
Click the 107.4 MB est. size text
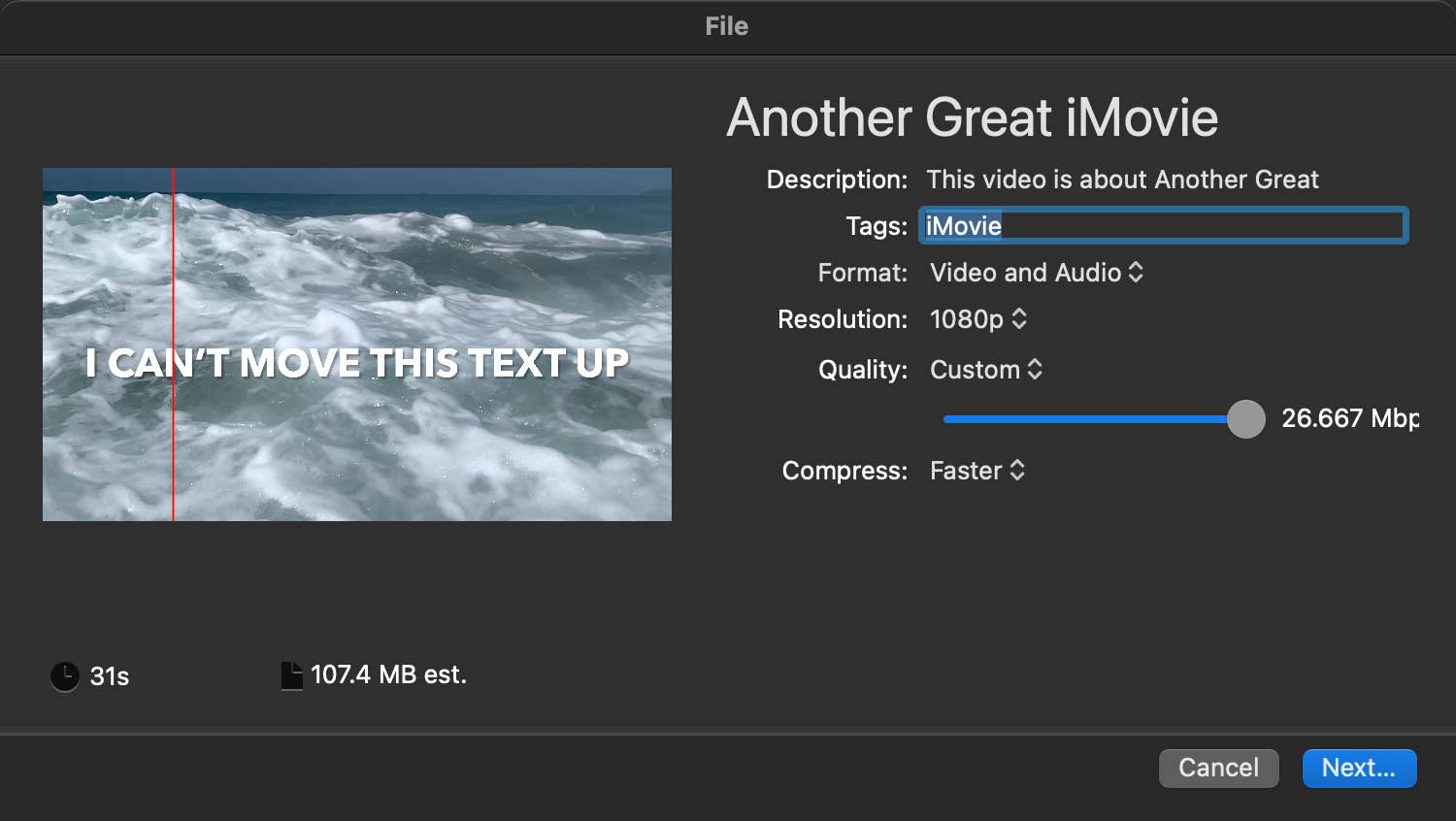tap(388, 675)
